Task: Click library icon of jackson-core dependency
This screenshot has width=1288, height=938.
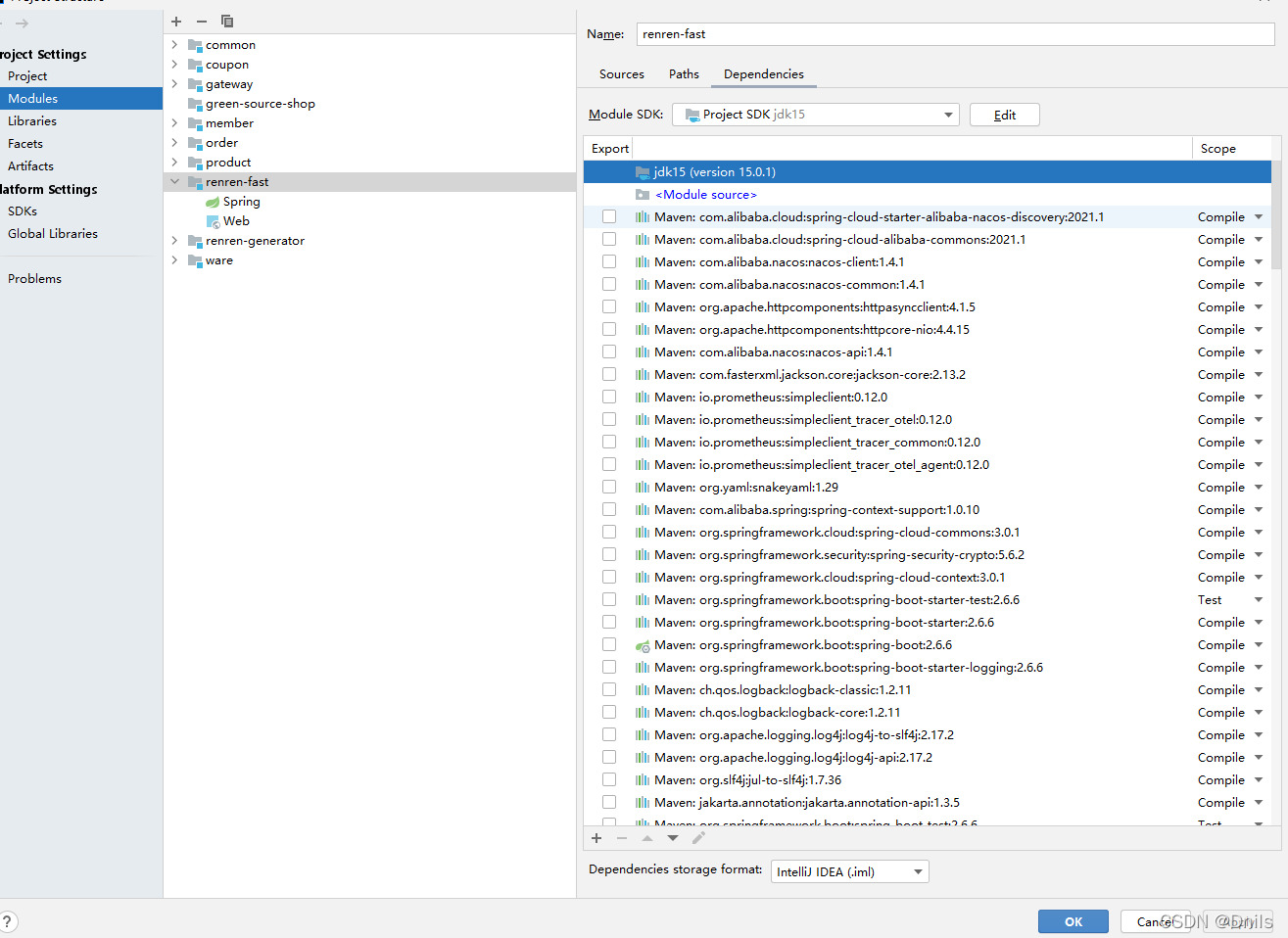Action: point(643,375)
